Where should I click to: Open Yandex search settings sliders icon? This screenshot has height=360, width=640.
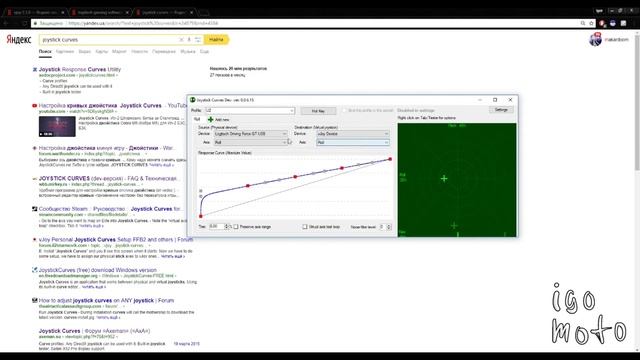198,40
